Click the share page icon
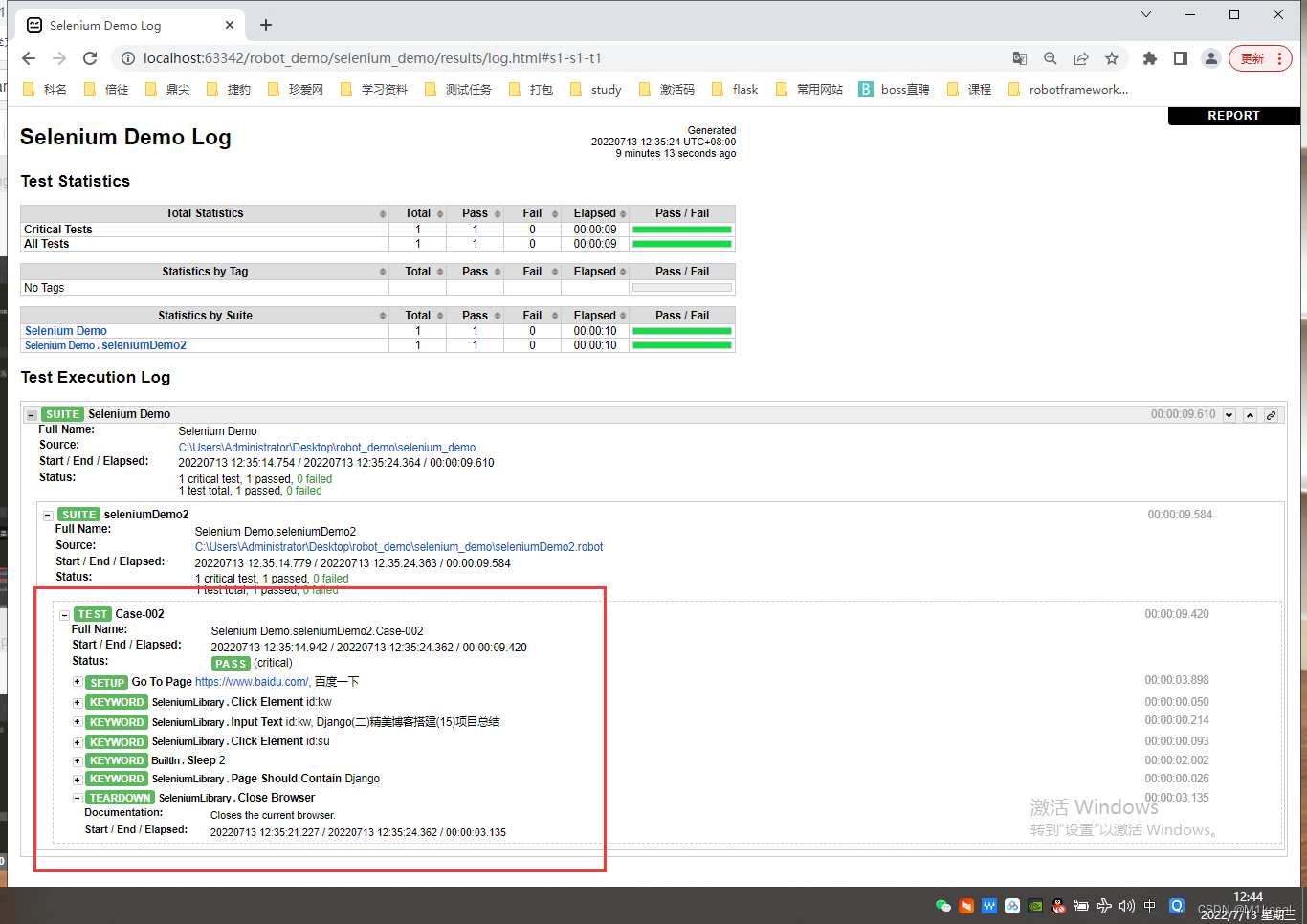This screenshot has width=1307, height=924. point(1081,58)
